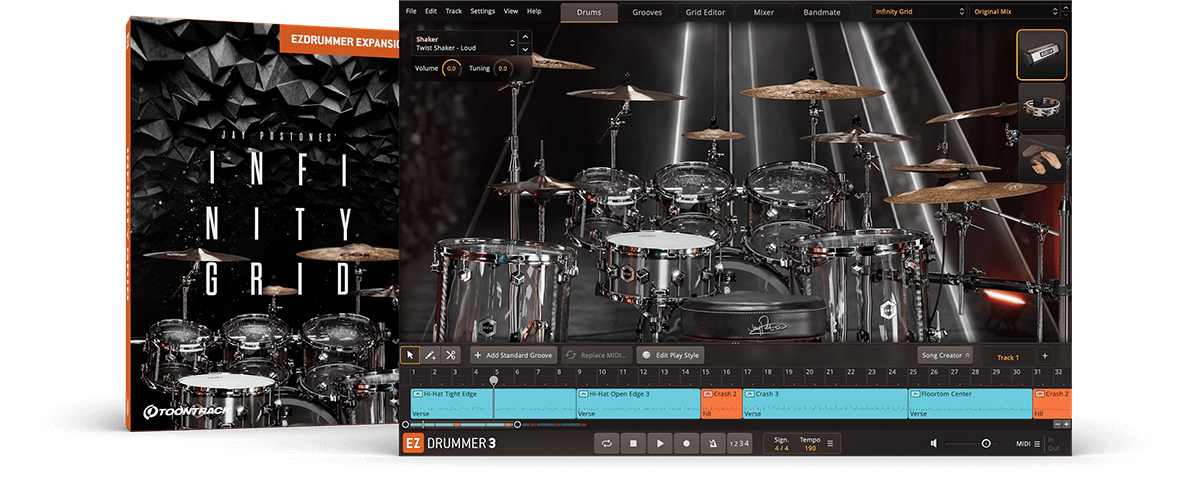Open the Settings menu
Viewport: 1200px width, 488px height.
(482, 11)
